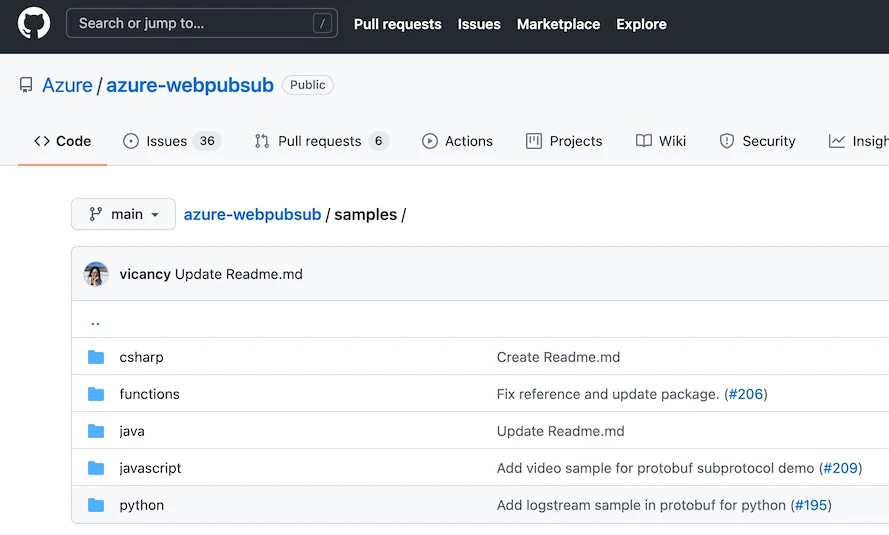Click the repository icon beside Azure
The image size is (889, 535).
[x=26, y=85]
